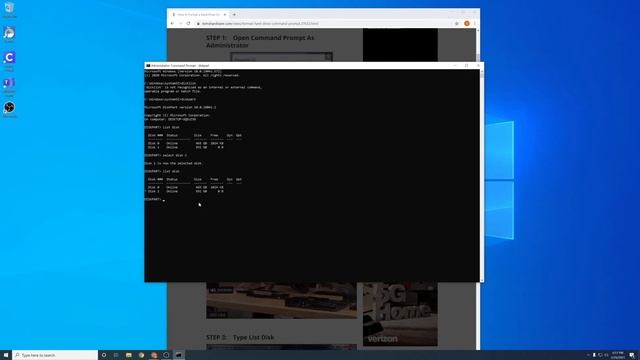Click the article image above Step 3
The height and width of the screenshot is (360, 640).
point(282,300)
